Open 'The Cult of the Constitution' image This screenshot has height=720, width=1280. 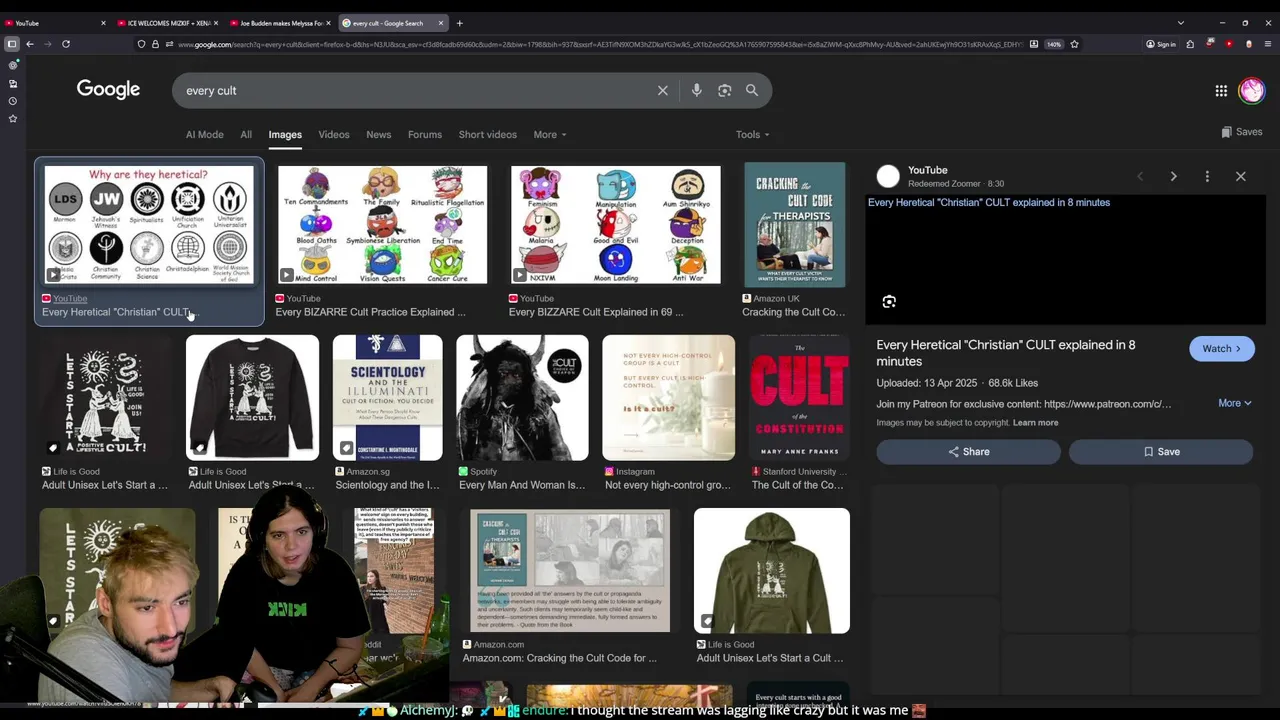pos(799,398)
